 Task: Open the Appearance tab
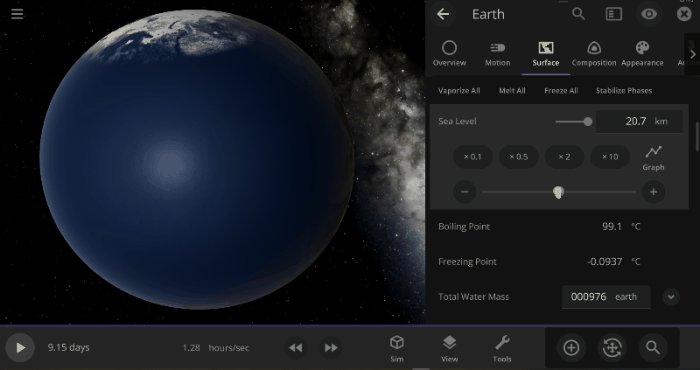[642, 54]
